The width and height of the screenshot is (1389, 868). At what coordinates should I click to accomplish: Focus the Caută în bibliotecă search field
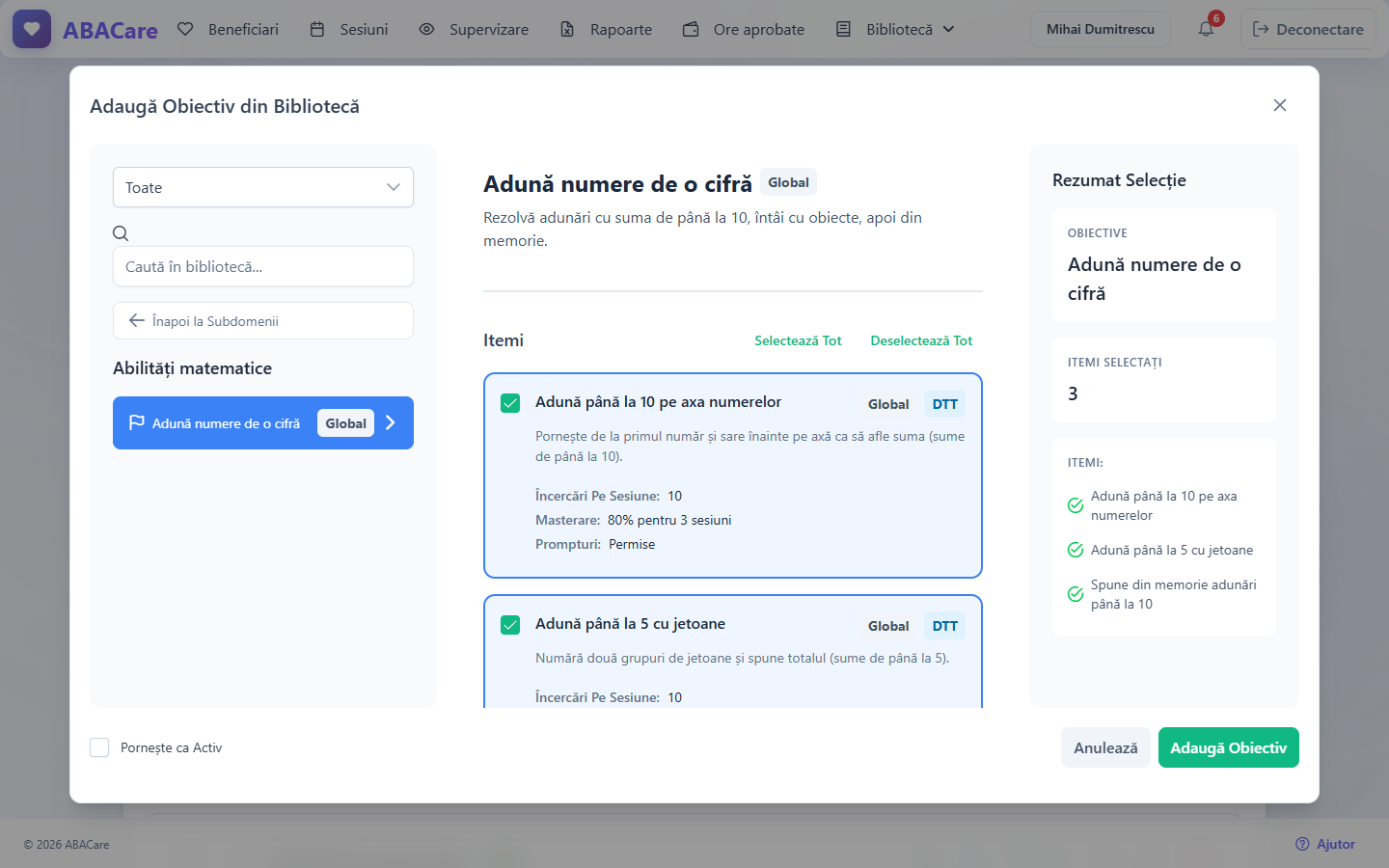pyautogui.click(x=263, y=266)
